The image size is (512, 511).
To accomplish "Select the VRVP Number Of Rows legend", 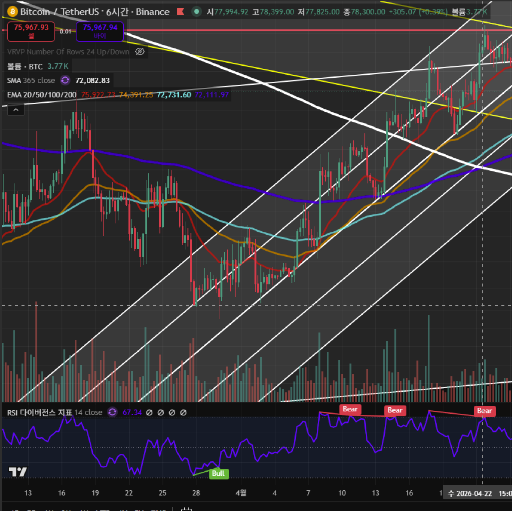I will point(68,52).
